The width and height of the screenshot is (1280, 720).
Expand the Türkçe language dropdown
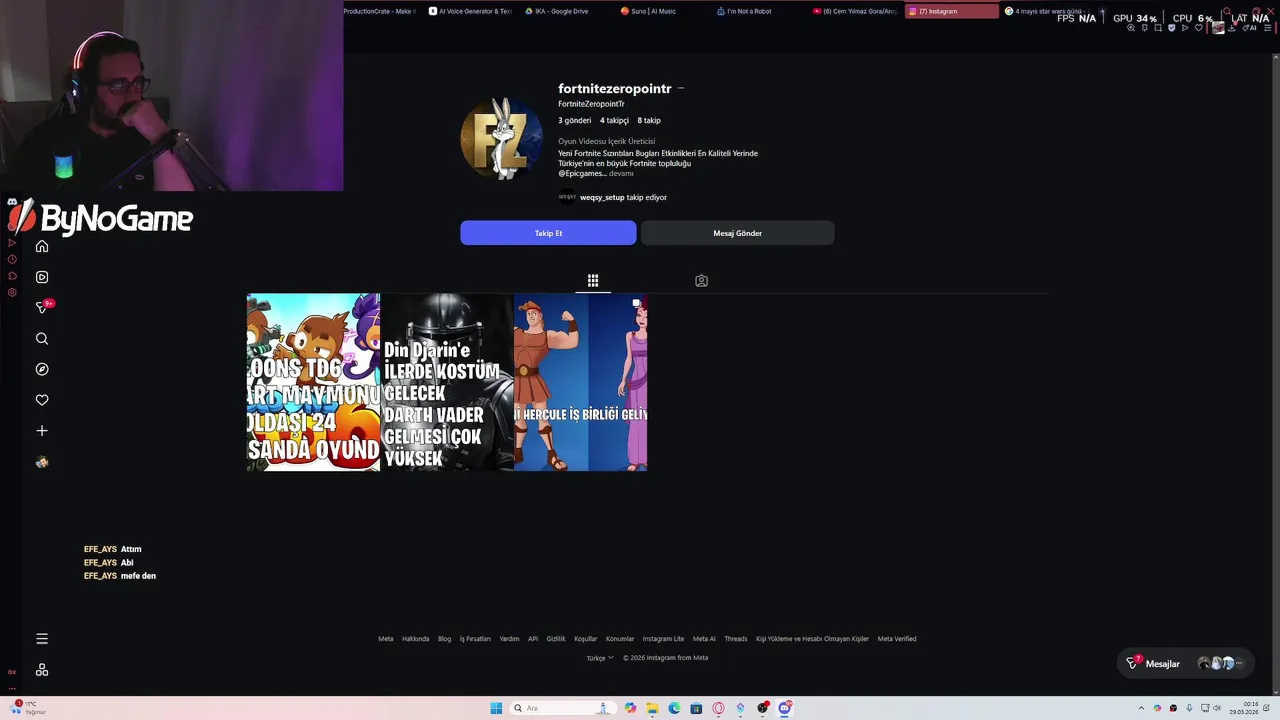click(x=600, y=658)
